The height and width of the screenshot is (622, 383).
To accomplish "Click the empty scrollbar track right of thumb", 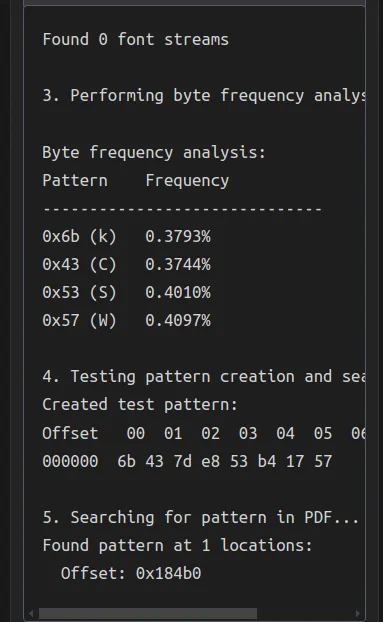I will point(304,613).
